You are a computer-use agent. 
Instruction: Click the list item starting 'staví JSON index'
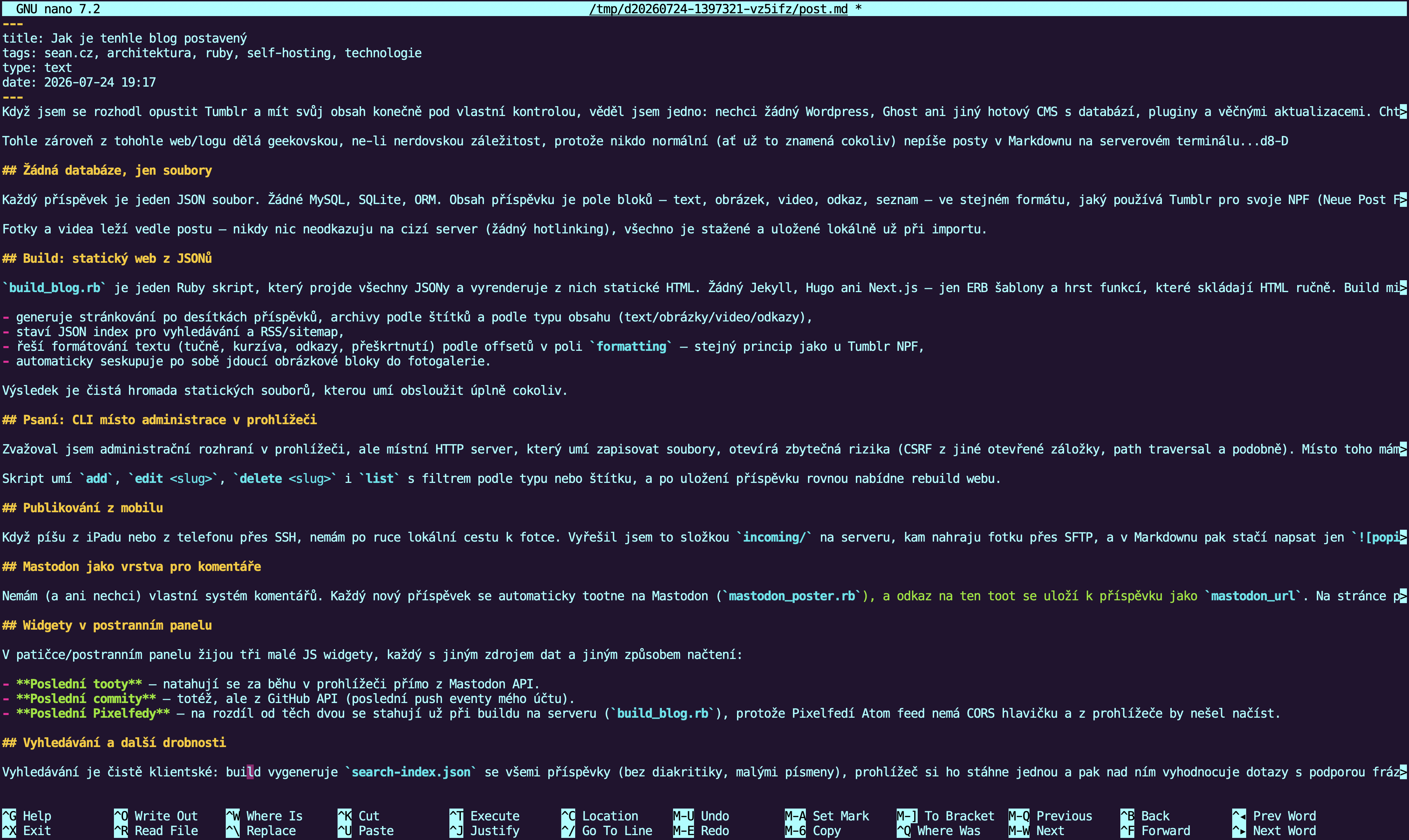click(x=173, y=332)
